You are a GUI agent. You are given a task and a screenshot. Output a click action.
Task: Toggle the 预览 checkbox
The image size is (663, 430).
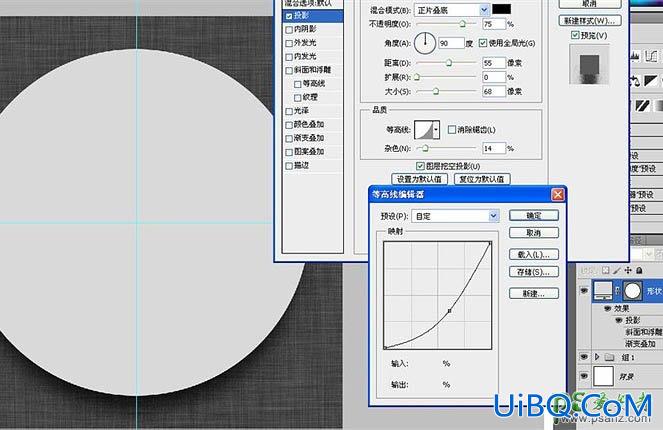click(x=575, y=35)
